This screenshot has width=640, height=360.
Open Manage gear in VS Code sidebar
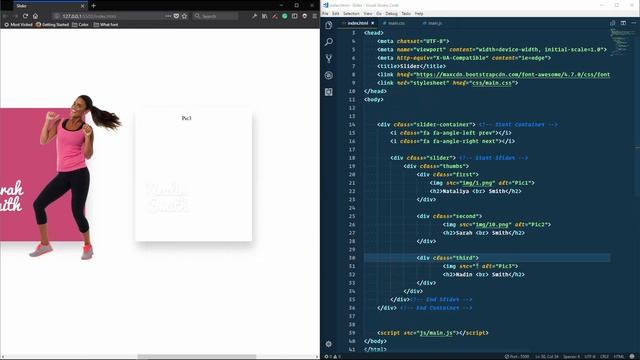(x=329, y=344)
